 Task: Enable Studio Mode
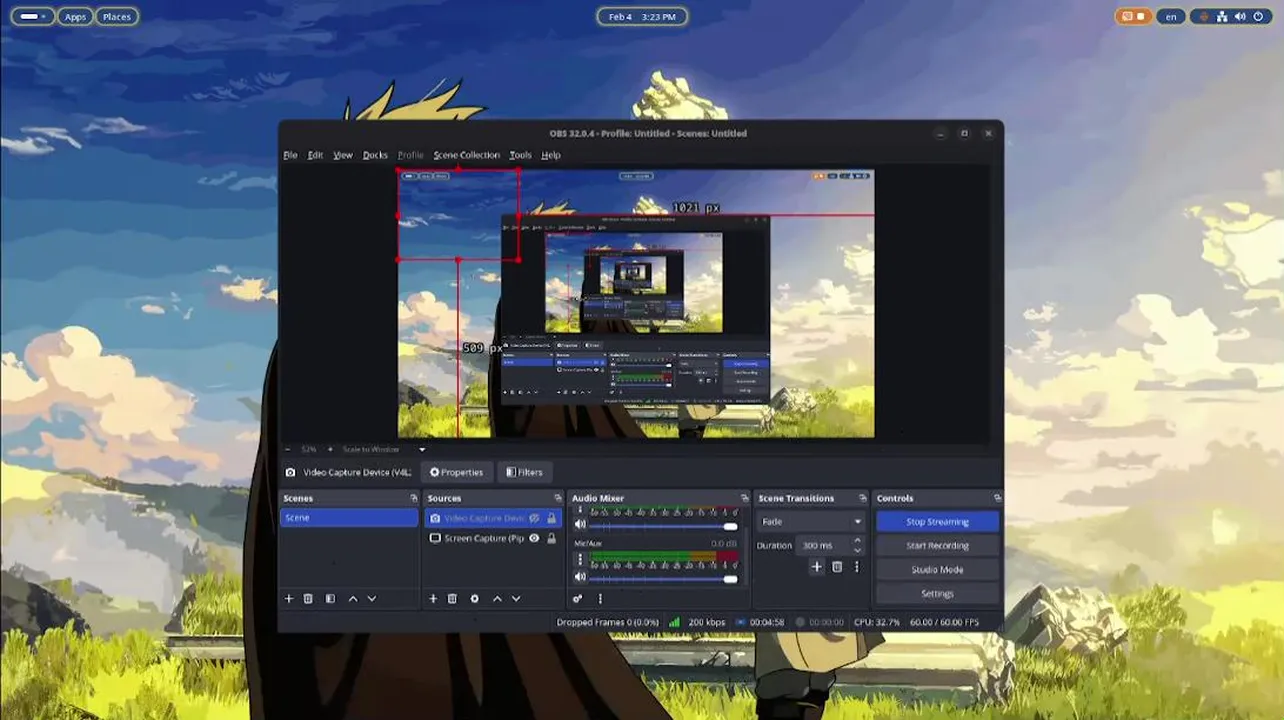(x=937, y=570)
